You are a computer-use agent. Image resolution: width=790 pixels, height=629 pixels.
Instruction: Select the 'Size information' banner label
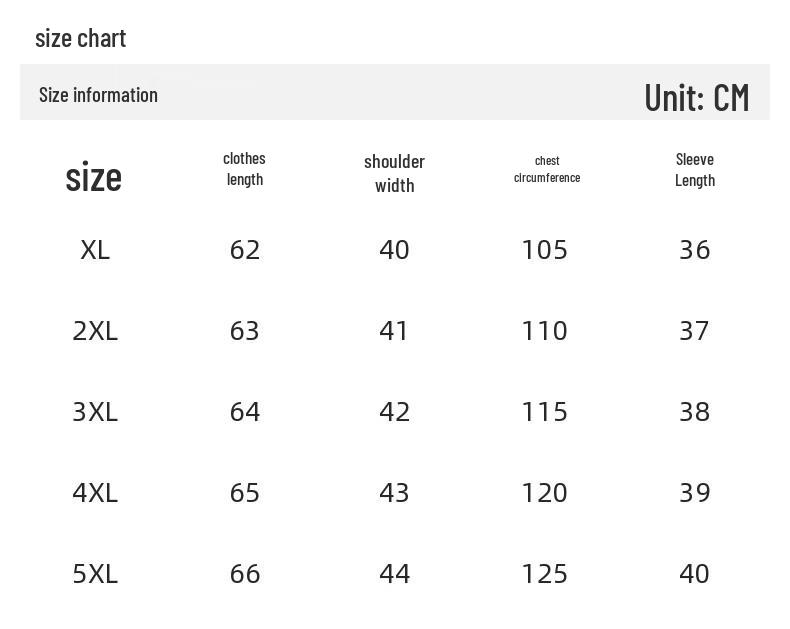pyautogui.click(x=98, y=95)
